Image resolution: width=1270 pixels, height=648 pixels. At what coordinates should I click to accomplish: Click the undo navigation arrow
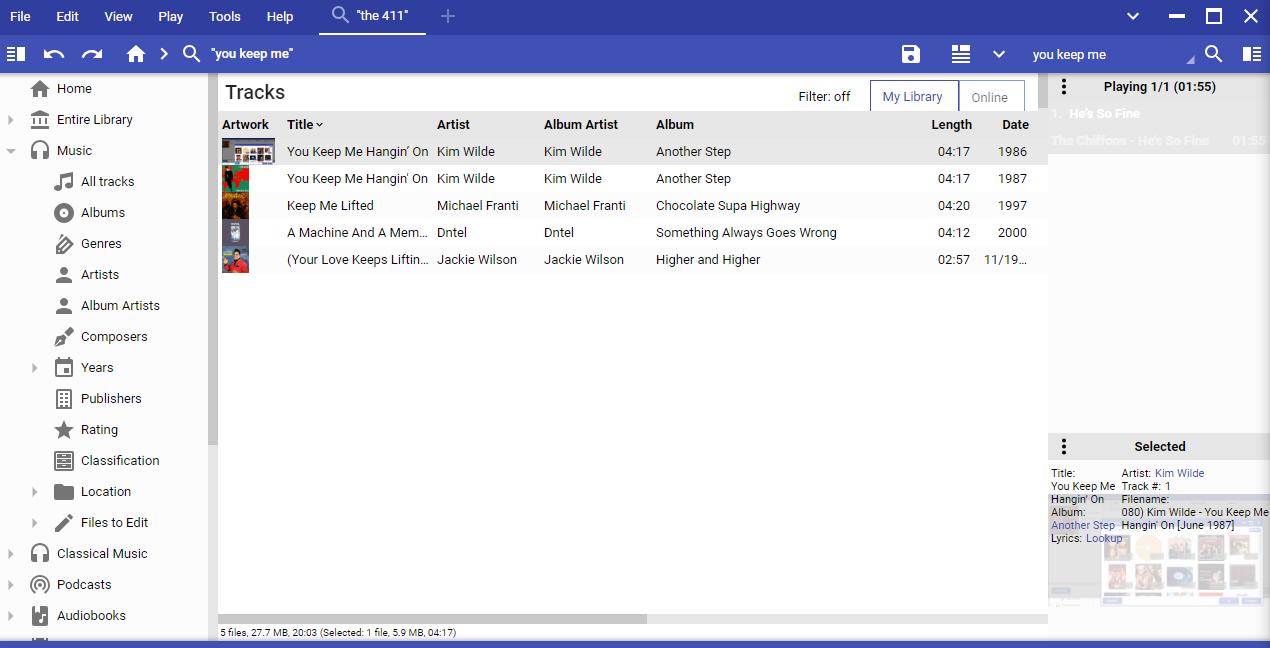(x=54, y=54)
